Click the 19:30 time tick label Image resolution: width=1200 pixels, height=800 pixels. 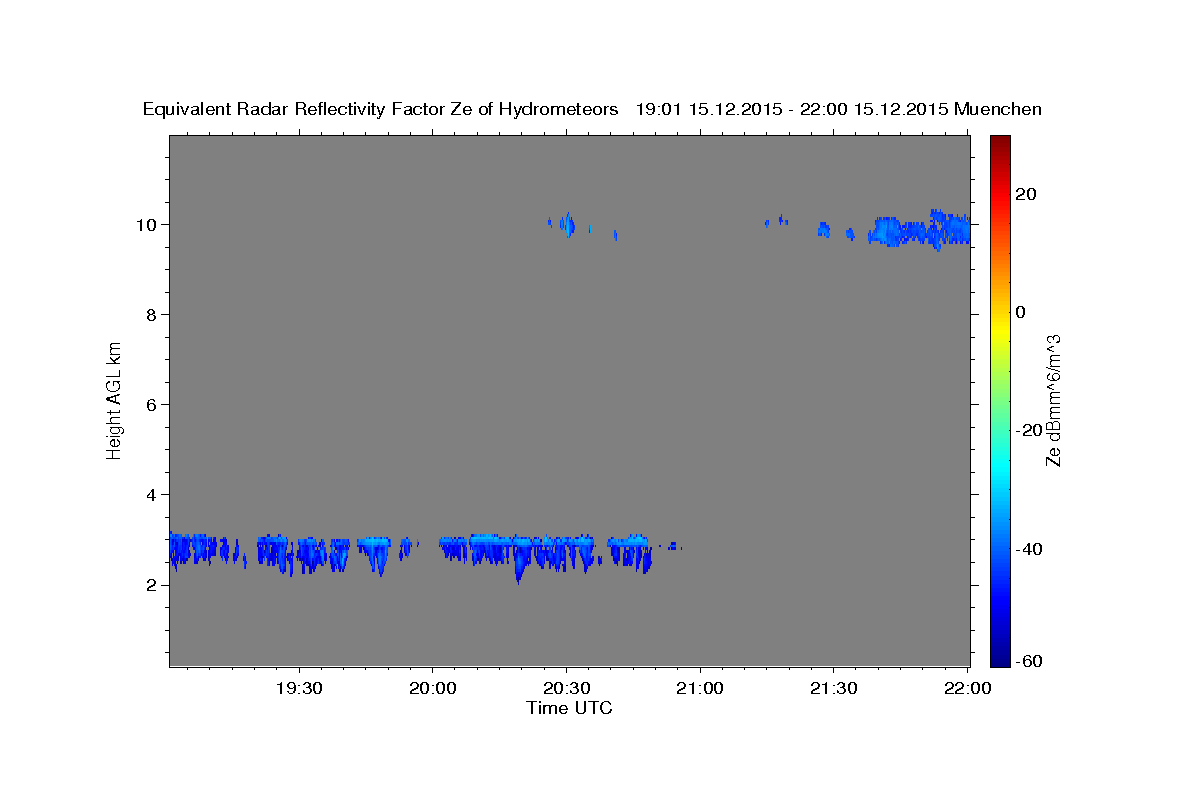click(299, 688)
